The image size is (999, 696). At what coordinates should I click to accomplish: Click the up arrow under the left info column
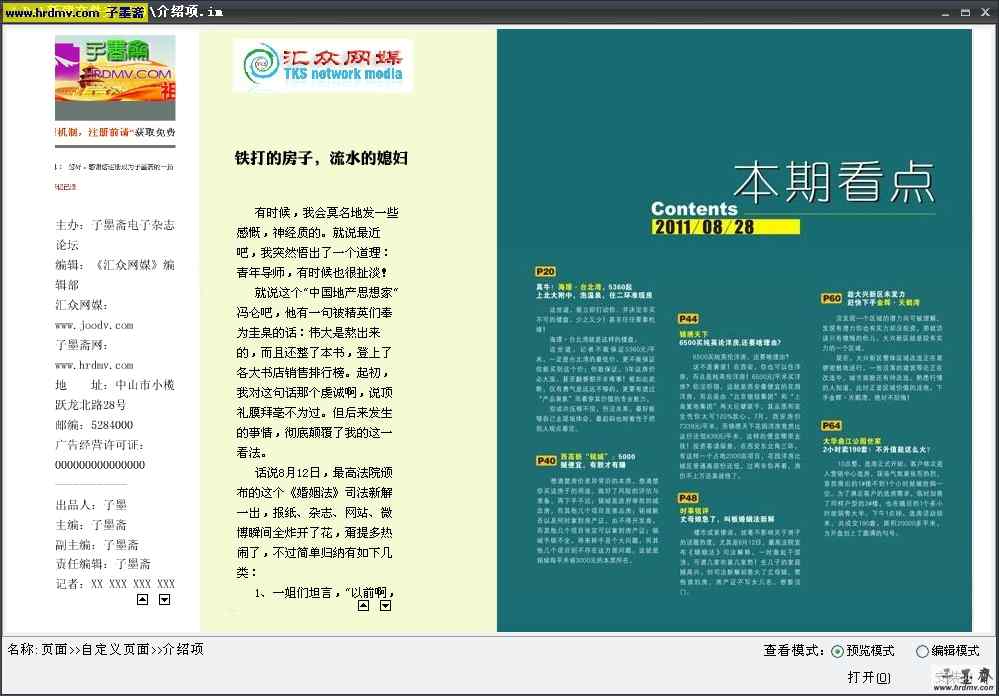tap(143, 599)
